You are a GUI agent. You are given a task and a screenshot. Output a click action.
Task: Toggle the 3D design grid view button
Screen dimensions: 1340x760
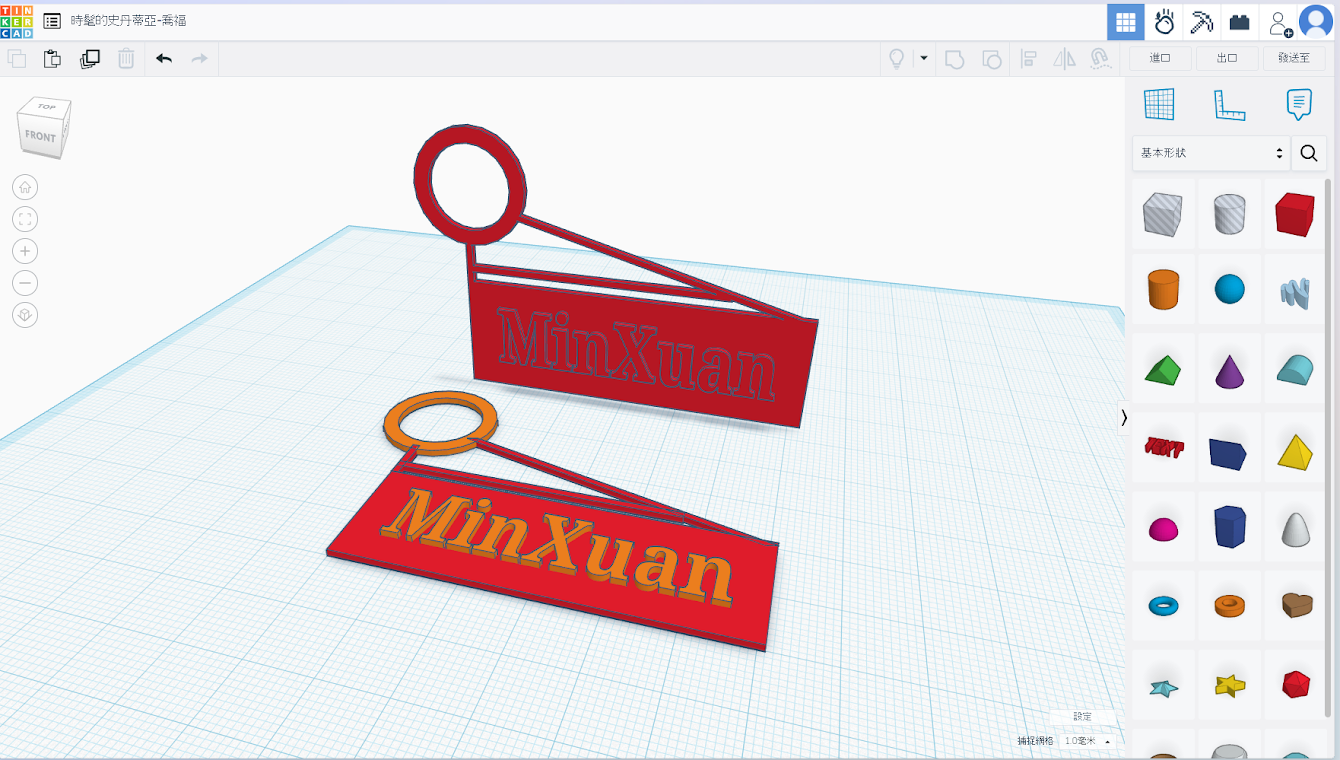point(1126,22)
